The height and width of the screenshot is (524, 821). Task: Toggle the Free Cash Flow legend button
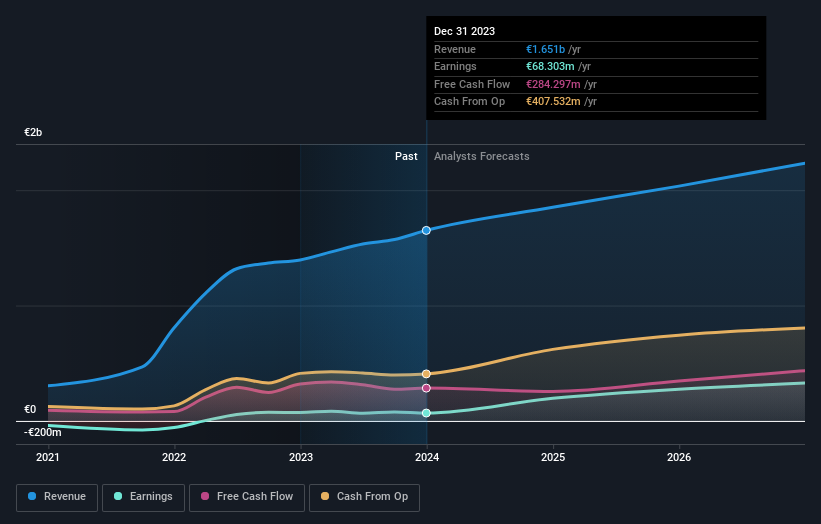pos(247,497)
